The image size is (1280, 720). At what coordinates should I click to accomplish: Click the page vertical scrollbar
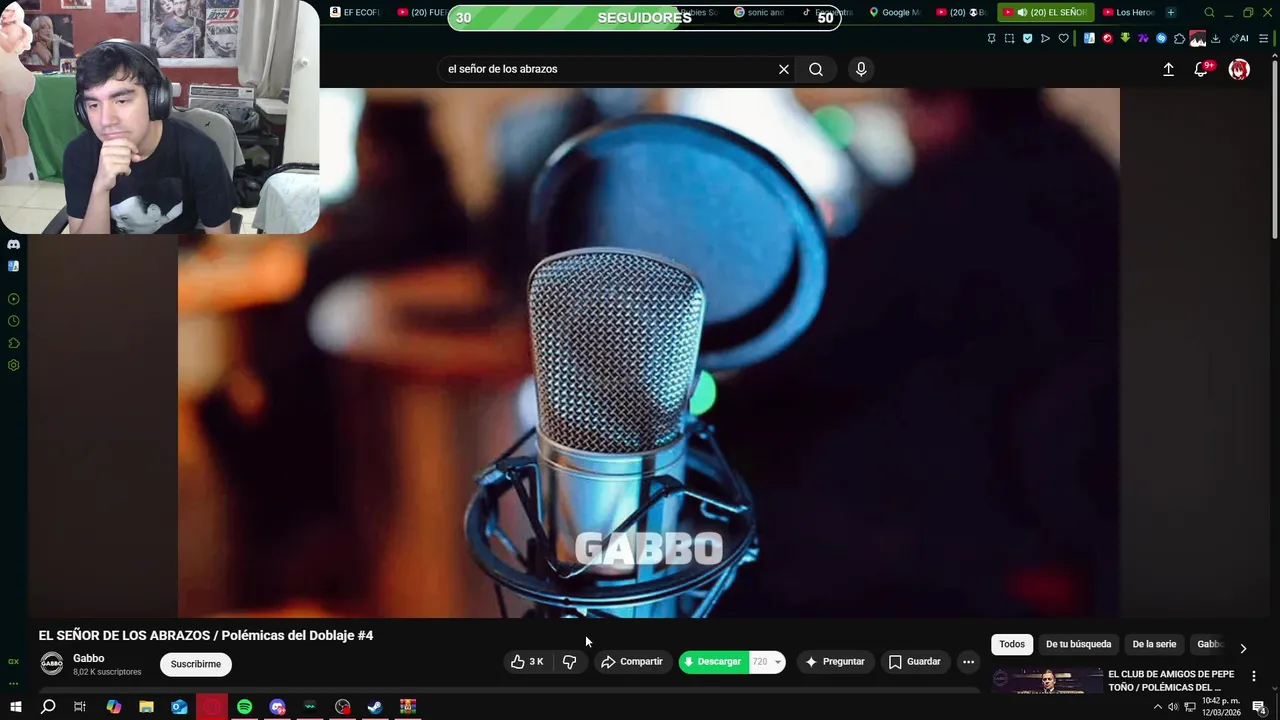click(x=1274, y=148)
